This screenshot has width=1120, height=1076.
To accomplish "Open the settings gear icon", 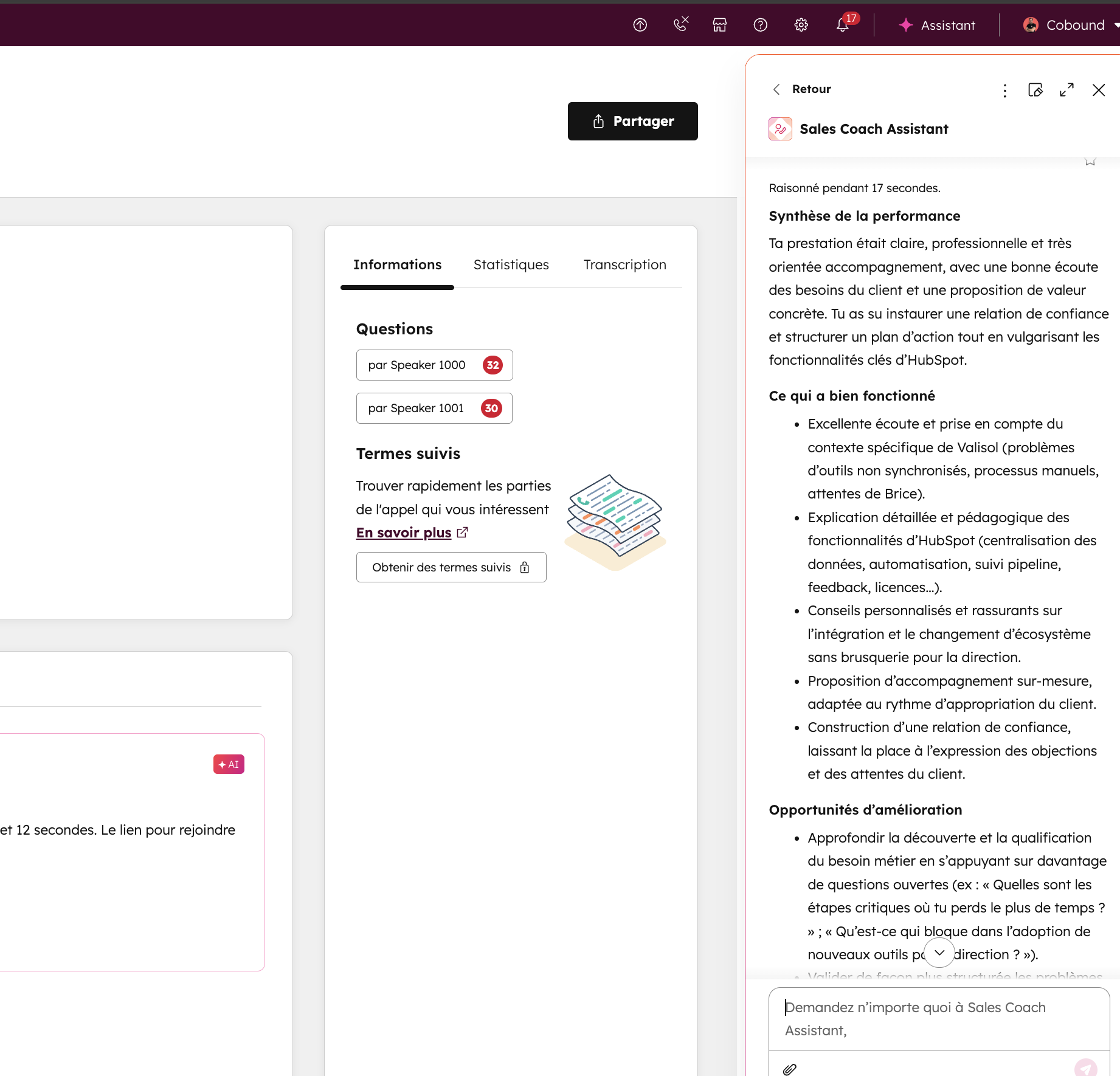I will (801, 25).
